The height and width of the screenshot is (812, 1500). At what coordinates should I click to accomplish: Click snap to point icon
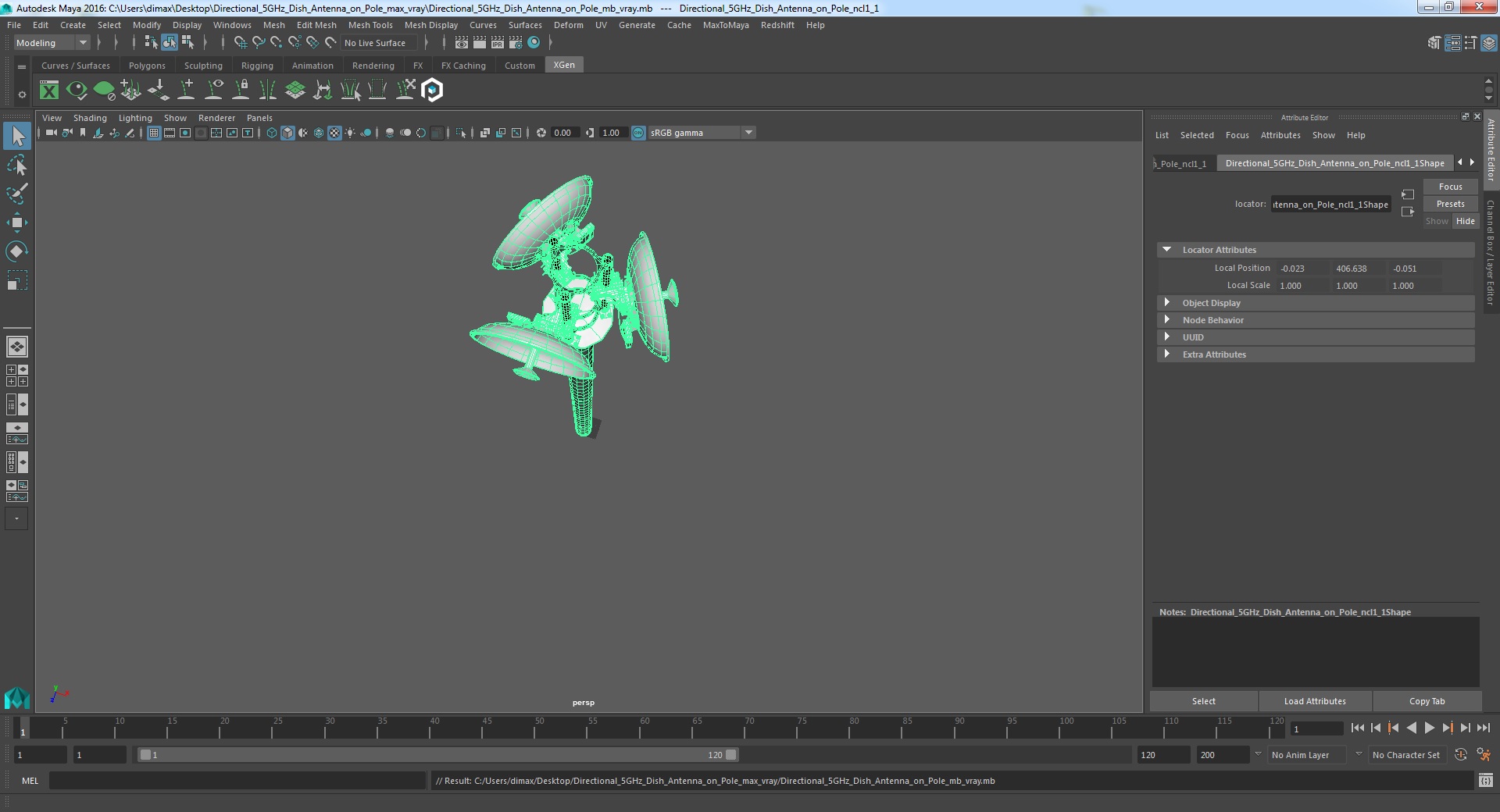tap(276, 43)
